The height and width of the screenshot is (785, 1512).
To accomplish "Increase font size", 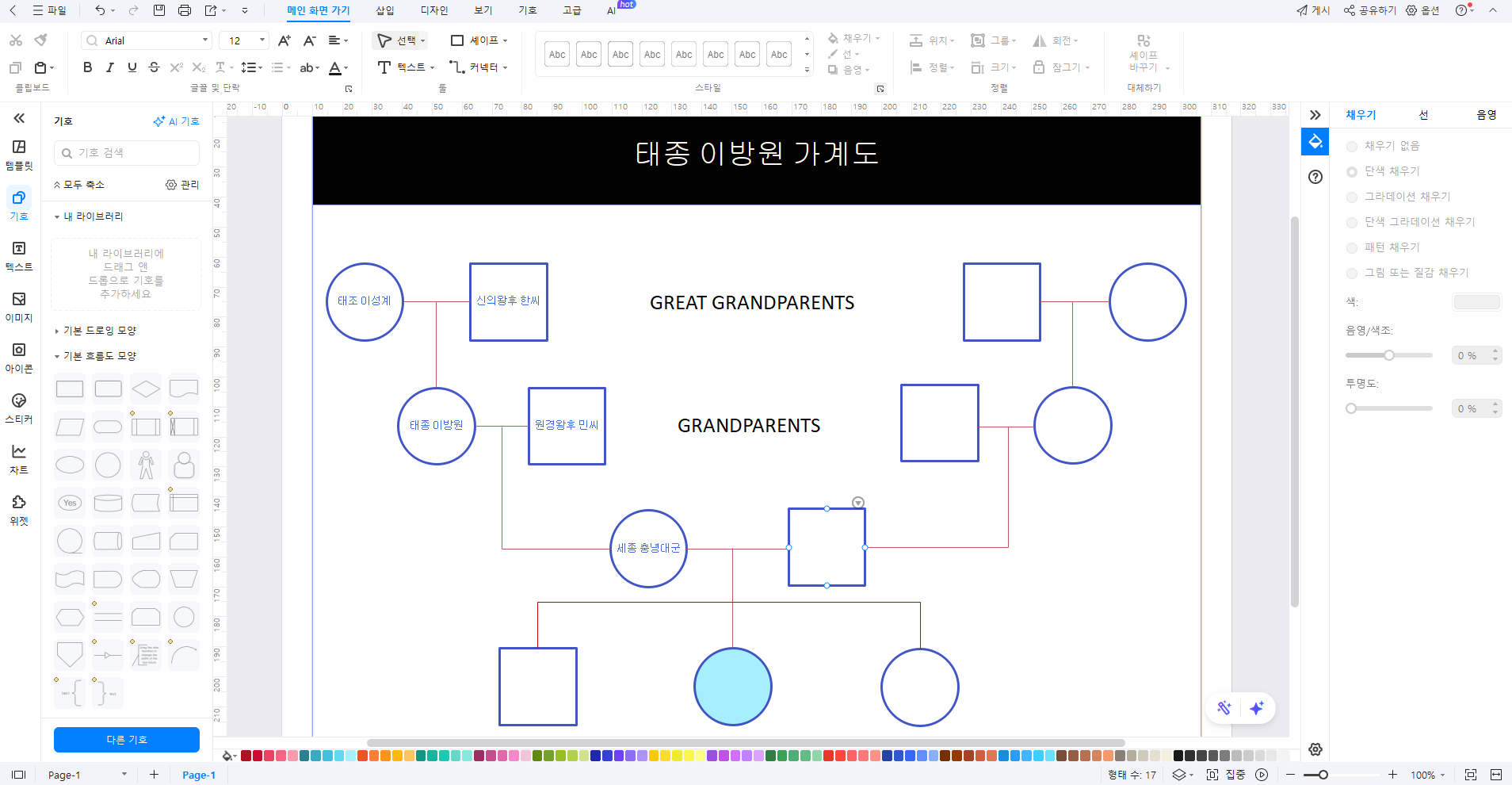I will pos(284,40).
